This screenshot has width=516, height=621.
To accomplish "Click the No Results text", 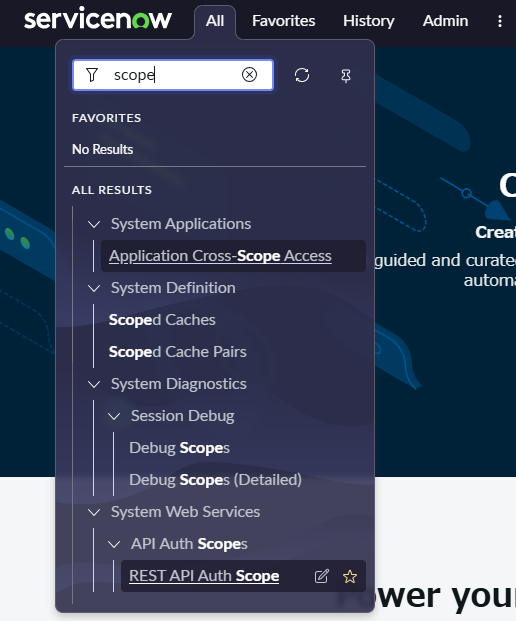I will pyautogui.click(x=103, y=149).
